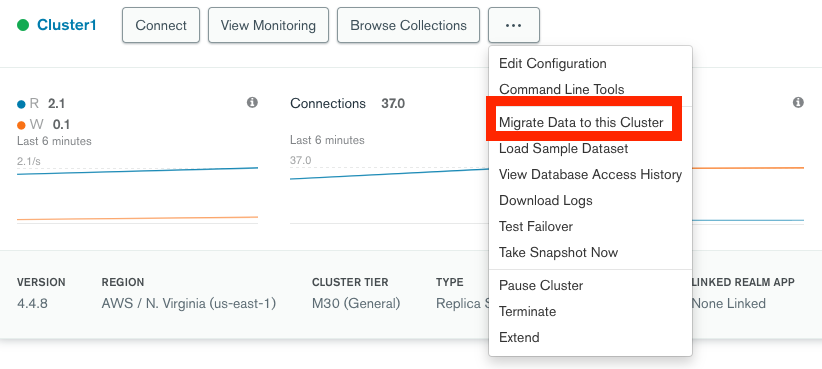Click AWS / N. Virginia (us-east-1) text

tap(189, 303)
